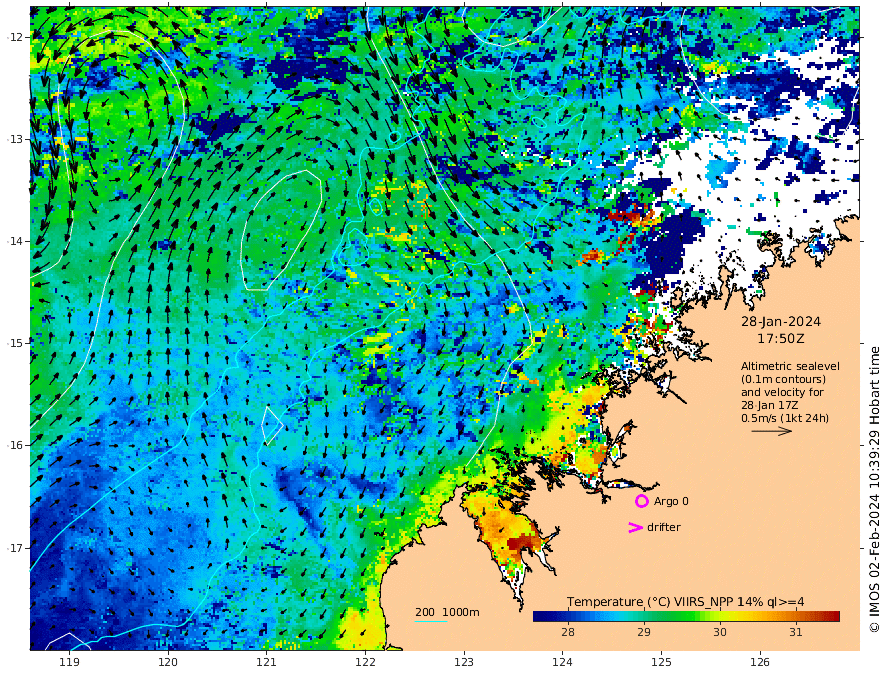Image resolution: width=880 pixels, height=680 pixels.
Task: Click the 'and velocity for' caption line
Action: click(782, 392)
